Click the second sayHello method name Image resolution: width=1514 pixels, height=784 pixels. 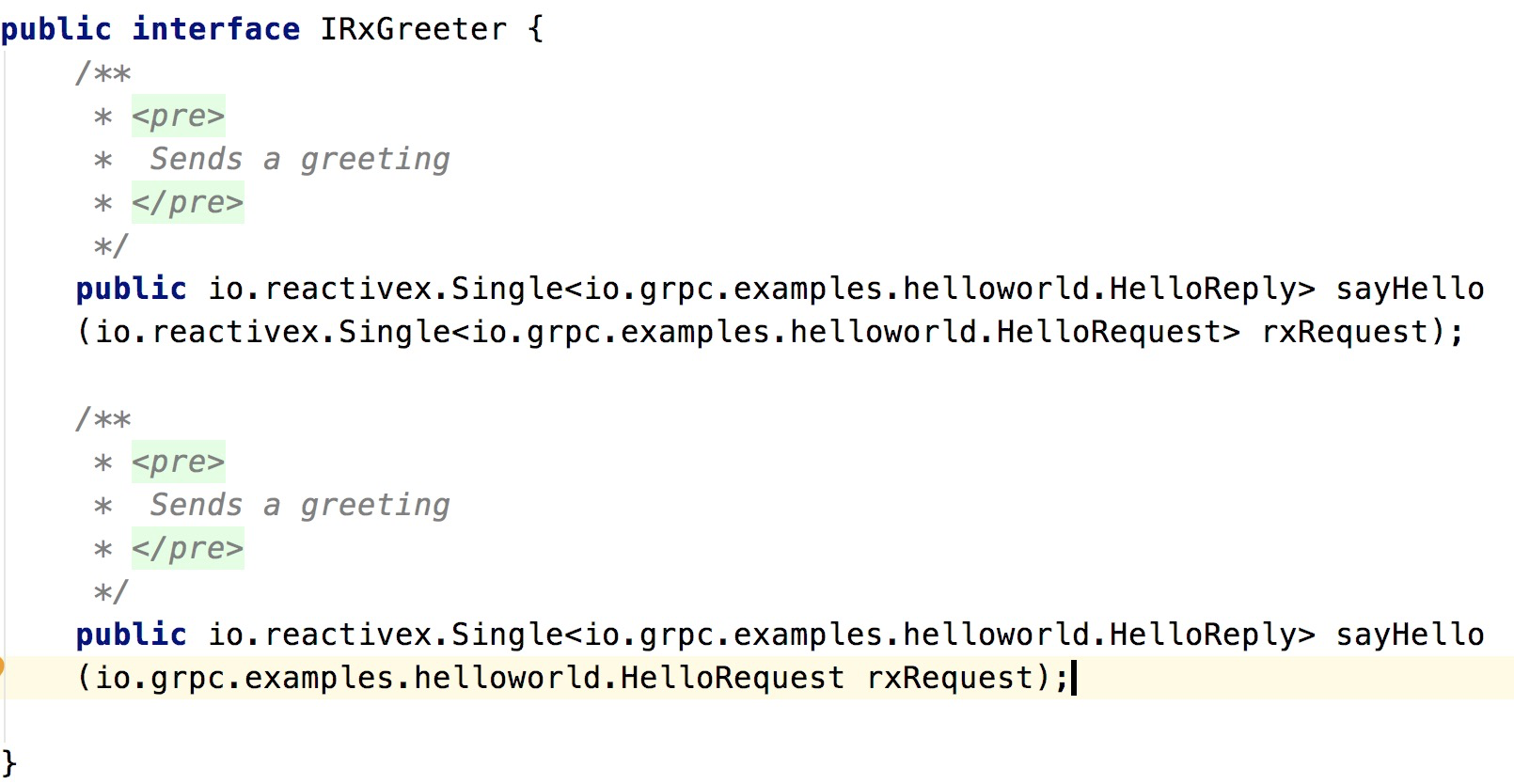1410,635
